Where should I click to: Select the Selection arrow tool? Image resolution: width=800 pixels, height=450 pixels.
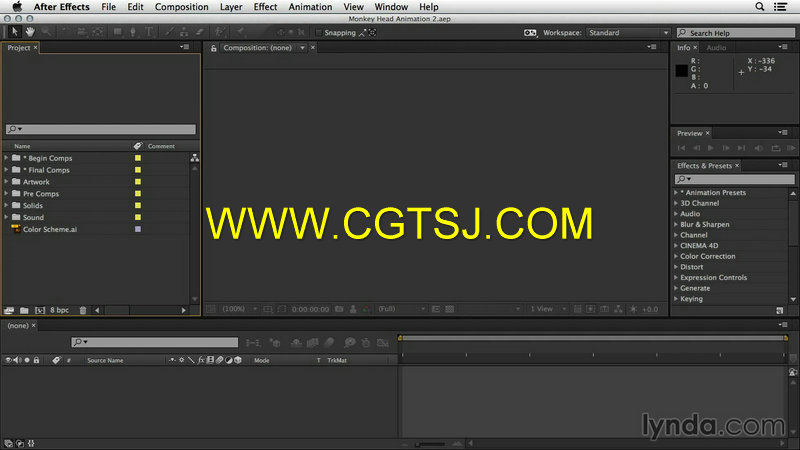click(14, 32)
